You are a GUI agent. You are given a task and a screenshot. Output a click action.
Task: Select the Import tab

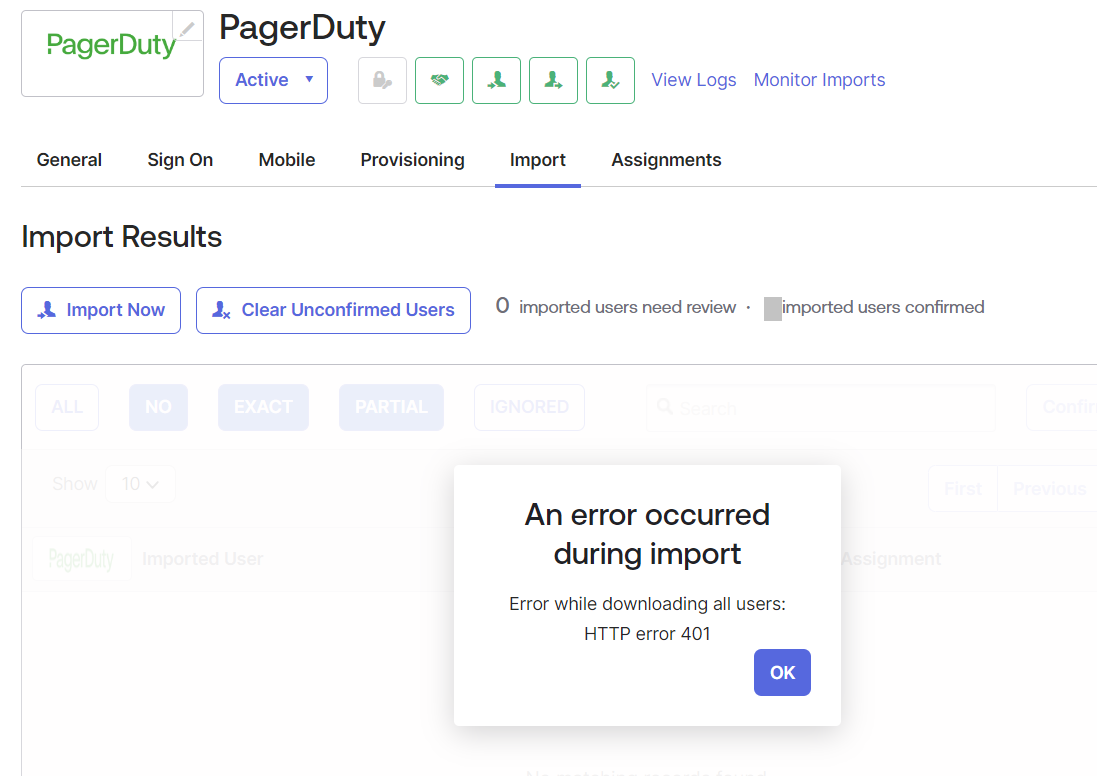(537, 160)
